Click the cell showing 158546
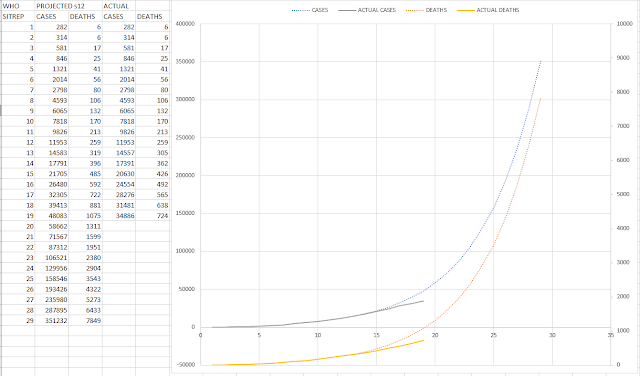640x376 pixels. tap(52, 279)
